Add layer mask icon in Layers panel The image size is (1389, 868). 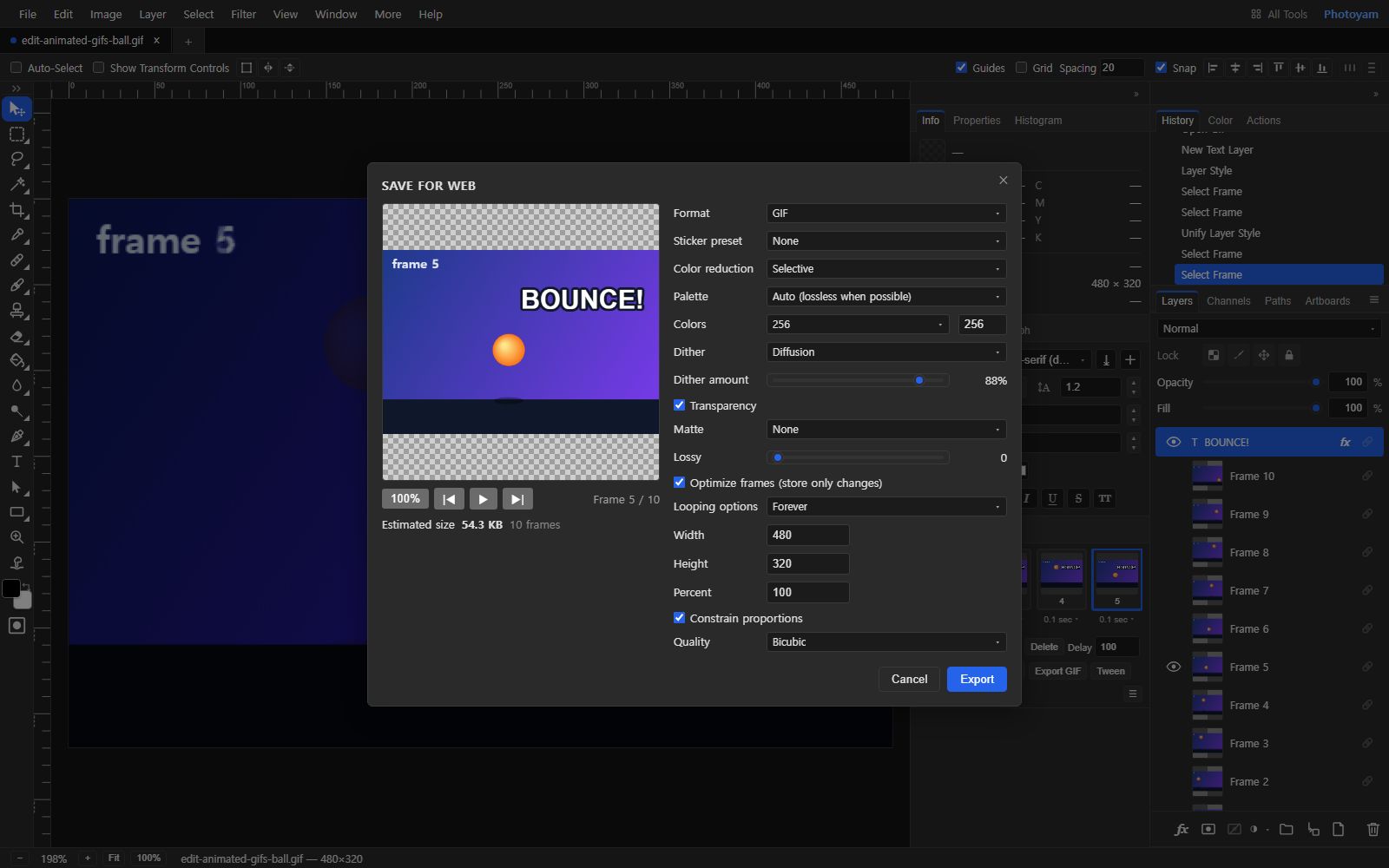(1208, 829)
